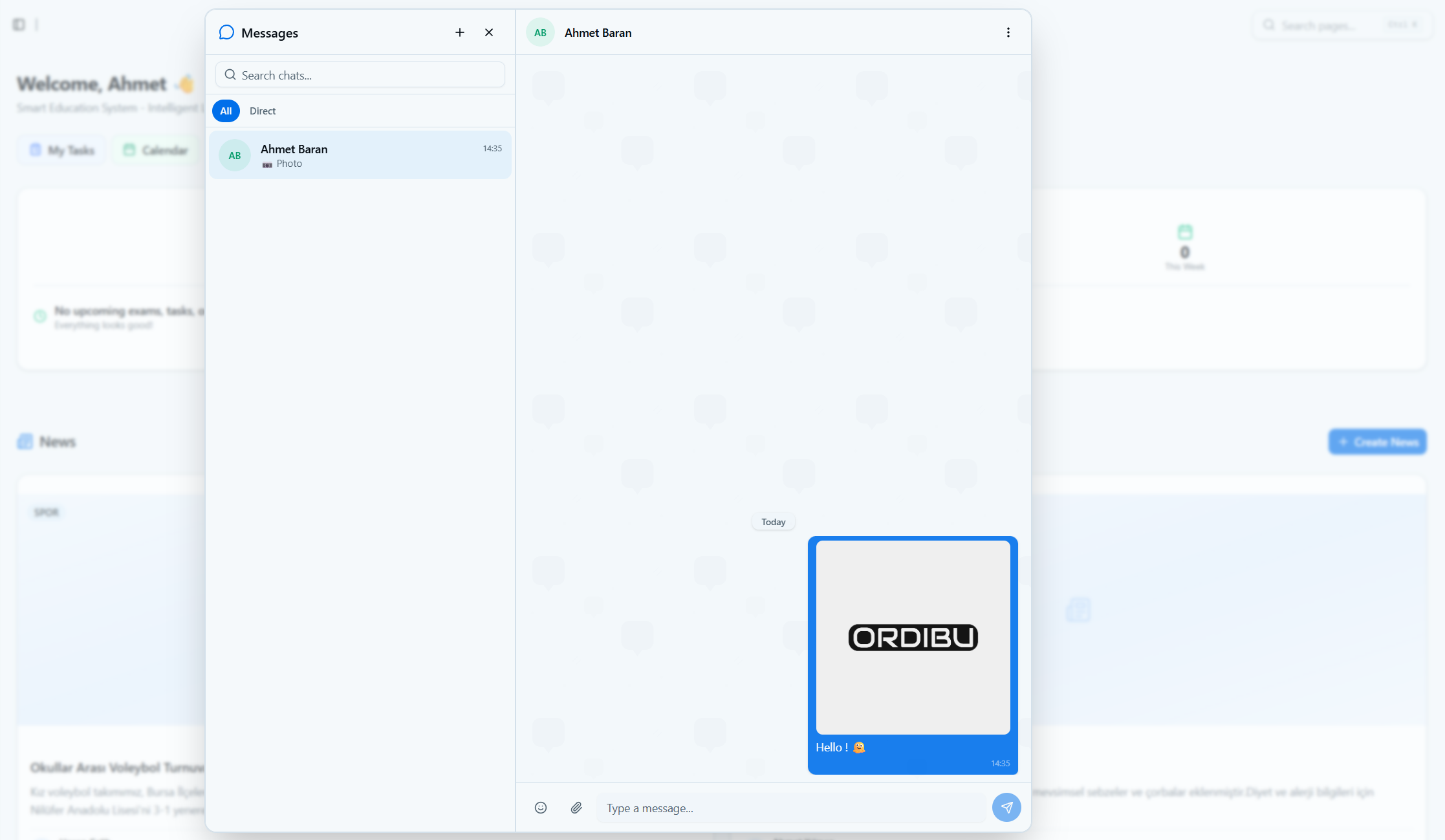Click the Today date label
Viewport: 1445px width, 840px height.
[x=774, y=522]
